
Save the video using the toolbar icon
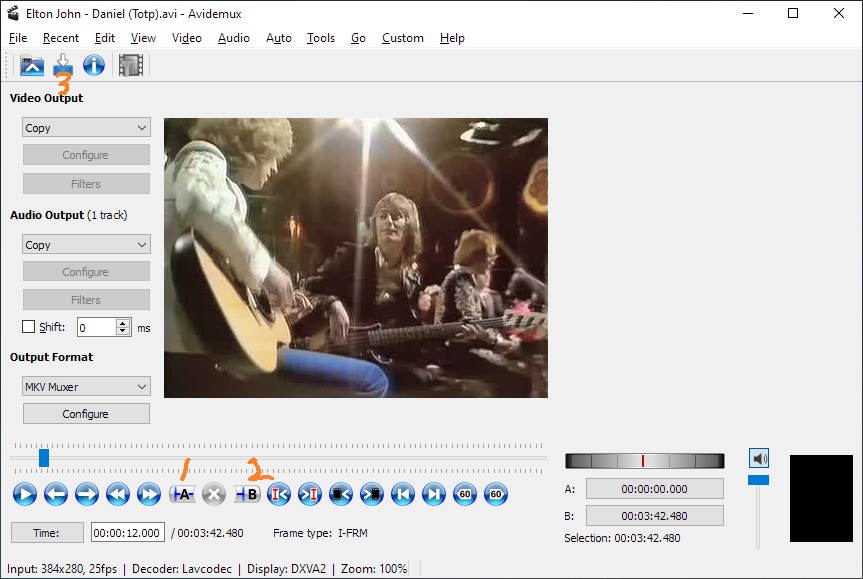pos(63,65)
